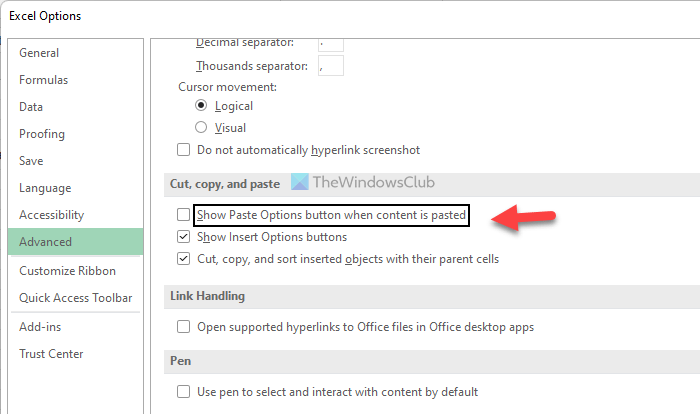700x414 pixels.
Task: Open Trust Center settings
Action: (51, 354)
